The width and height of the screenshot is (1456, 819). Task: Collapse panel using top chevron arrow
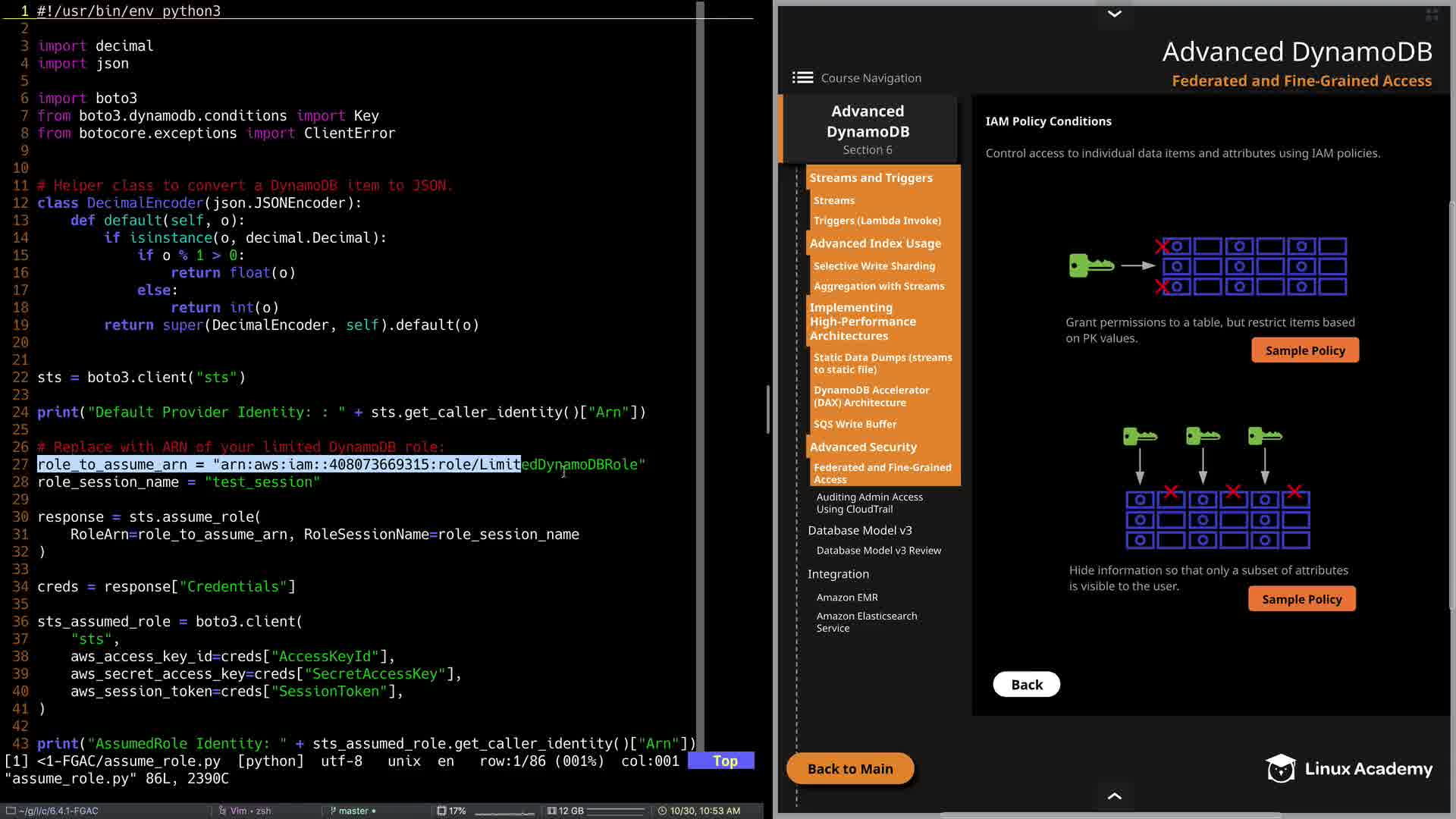[1114, 14]
